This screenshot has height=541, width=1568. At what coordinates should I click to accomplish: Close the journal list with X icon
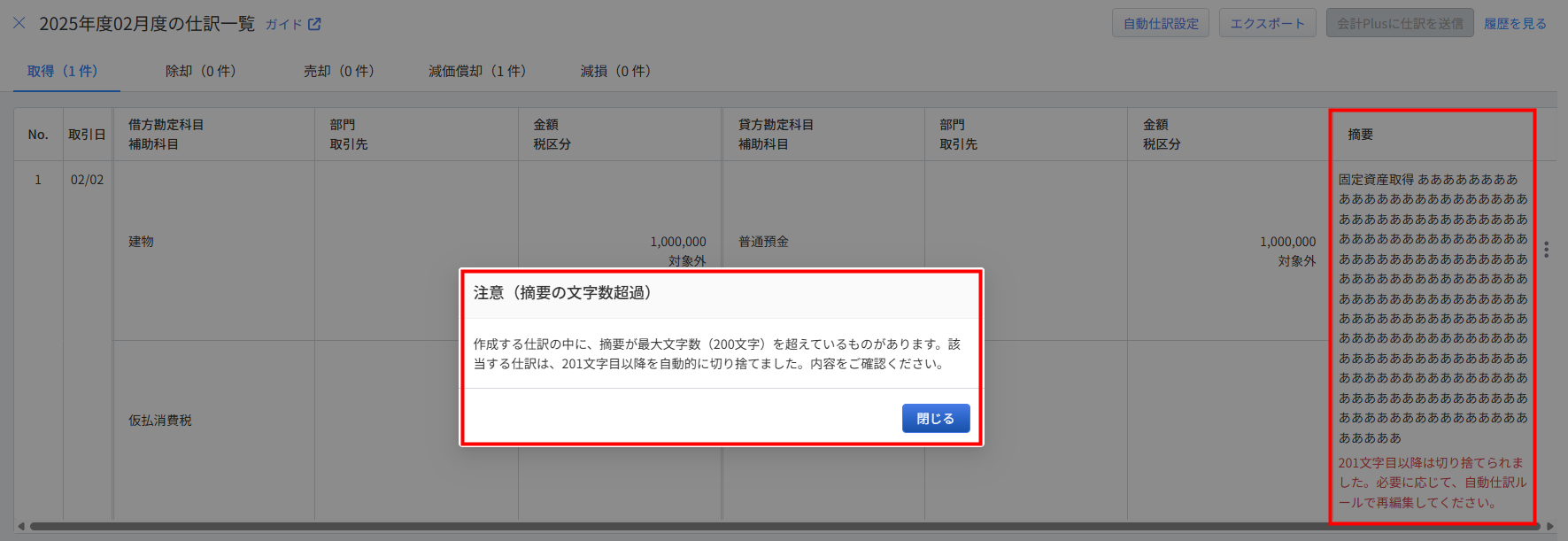tap(19, 23)
